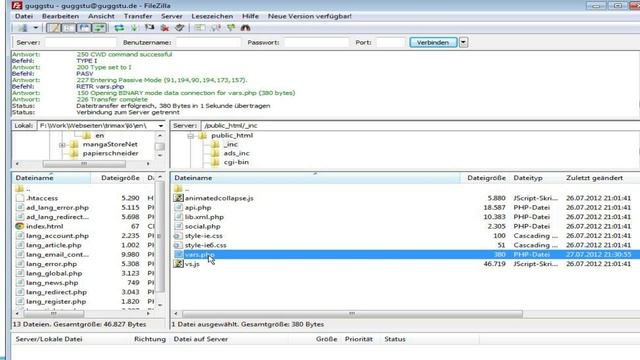Image resolution: width=640 pixels, height=360 pixels.
Task: Click the Verbinden button
Action: tap(433, 42)
